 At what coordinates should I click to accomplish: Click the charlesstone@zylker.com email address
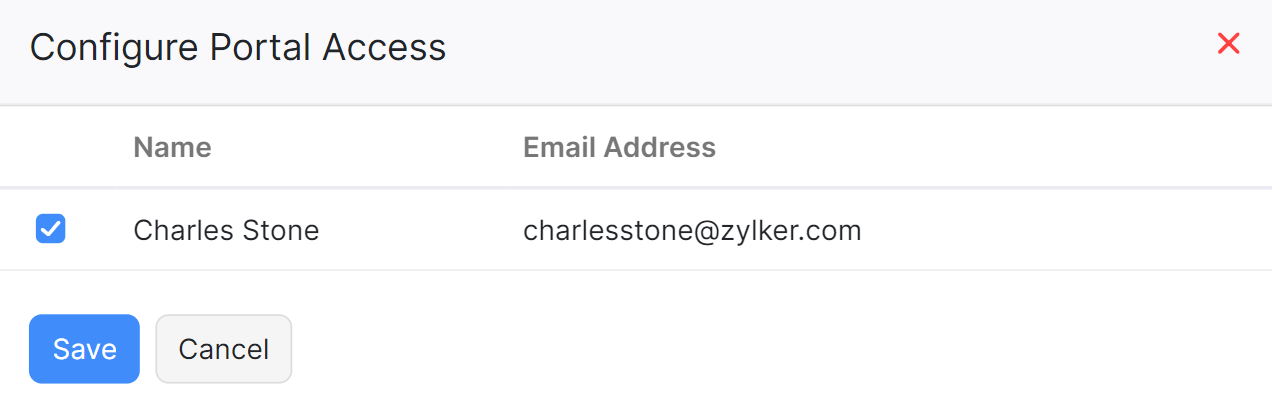point(692,231)
